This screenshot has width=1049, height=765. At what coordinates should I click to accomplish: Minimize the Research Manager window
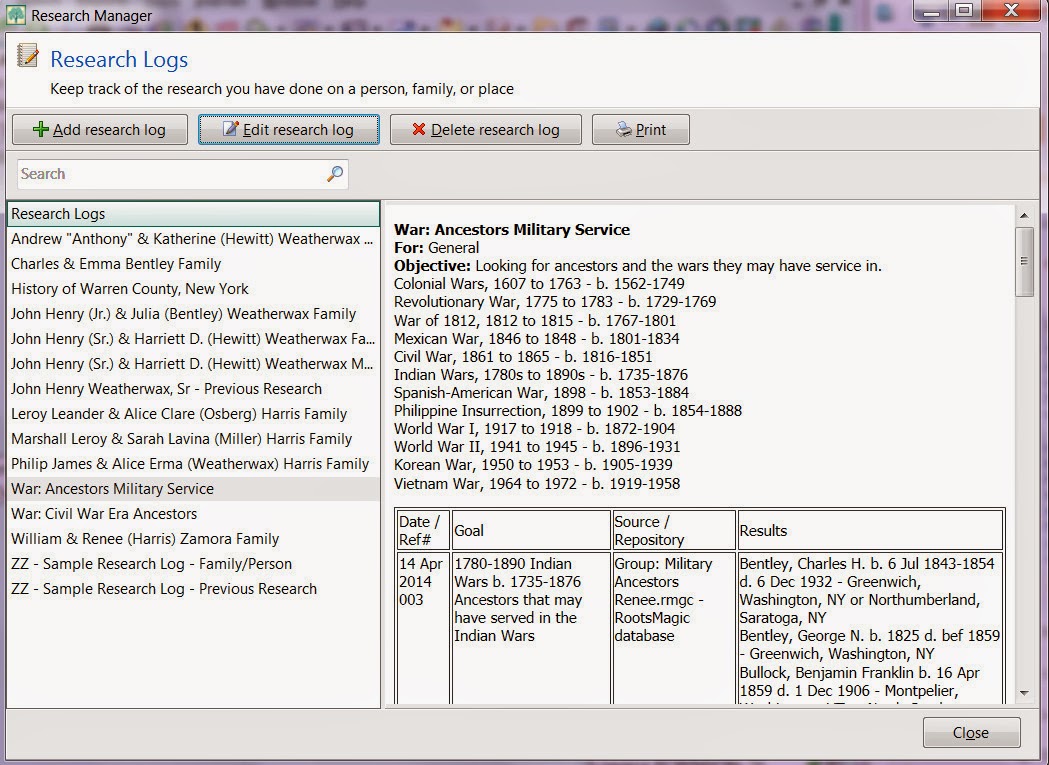932,11
